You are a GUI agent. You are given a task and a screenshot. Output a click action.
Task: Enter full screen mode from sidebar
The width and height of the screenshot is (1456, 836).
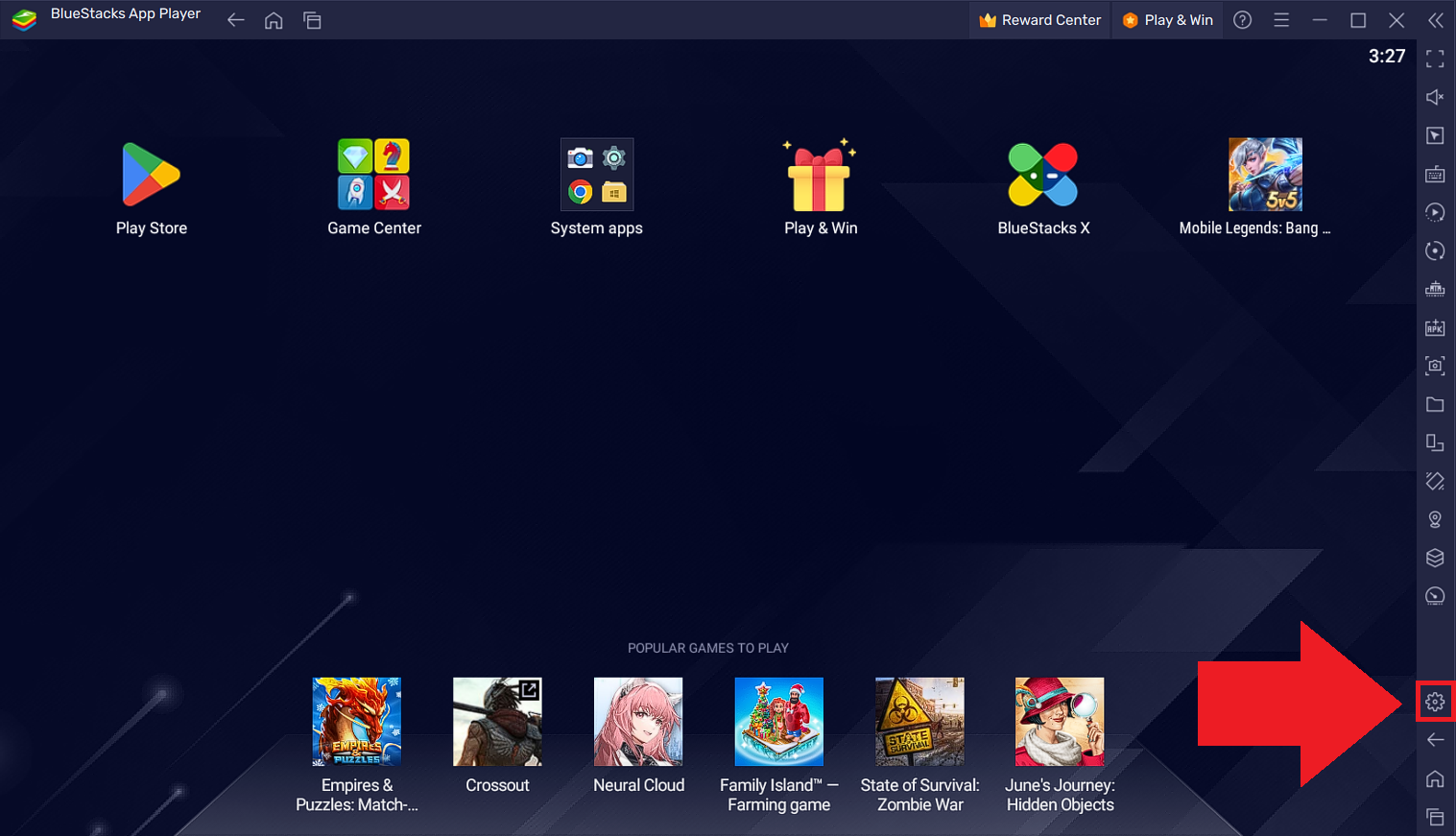tap(1435, 60)
